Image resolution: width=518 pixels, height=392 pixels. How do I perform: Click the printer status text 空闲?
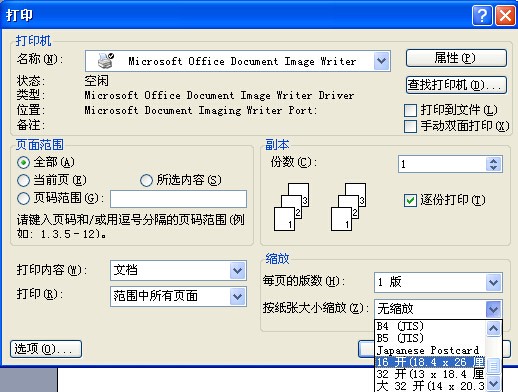(96, 81)
